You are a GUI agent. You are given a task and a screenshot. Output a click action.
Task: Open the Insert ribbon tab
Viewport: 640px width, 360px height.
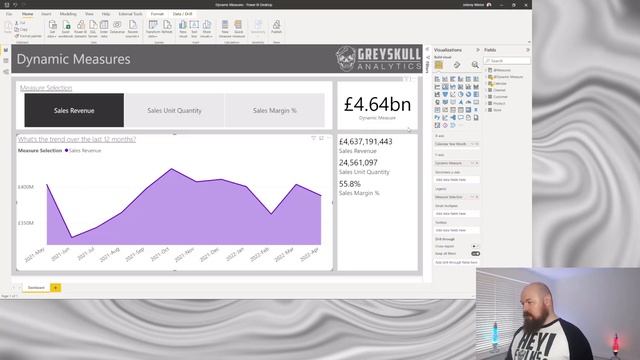pos(46,14)
